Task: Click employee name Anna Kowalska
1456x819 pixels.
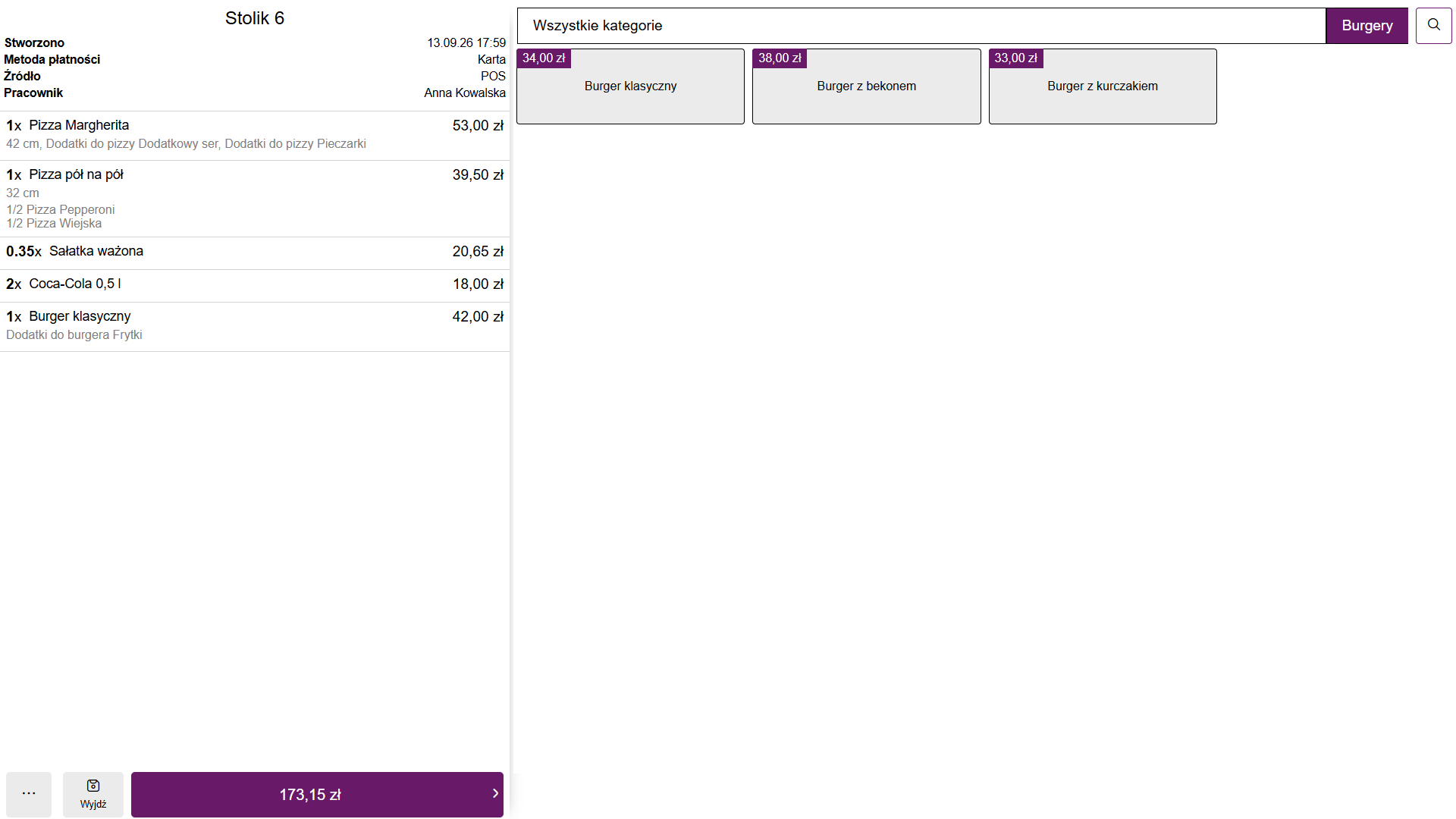Action: [465, 93]
